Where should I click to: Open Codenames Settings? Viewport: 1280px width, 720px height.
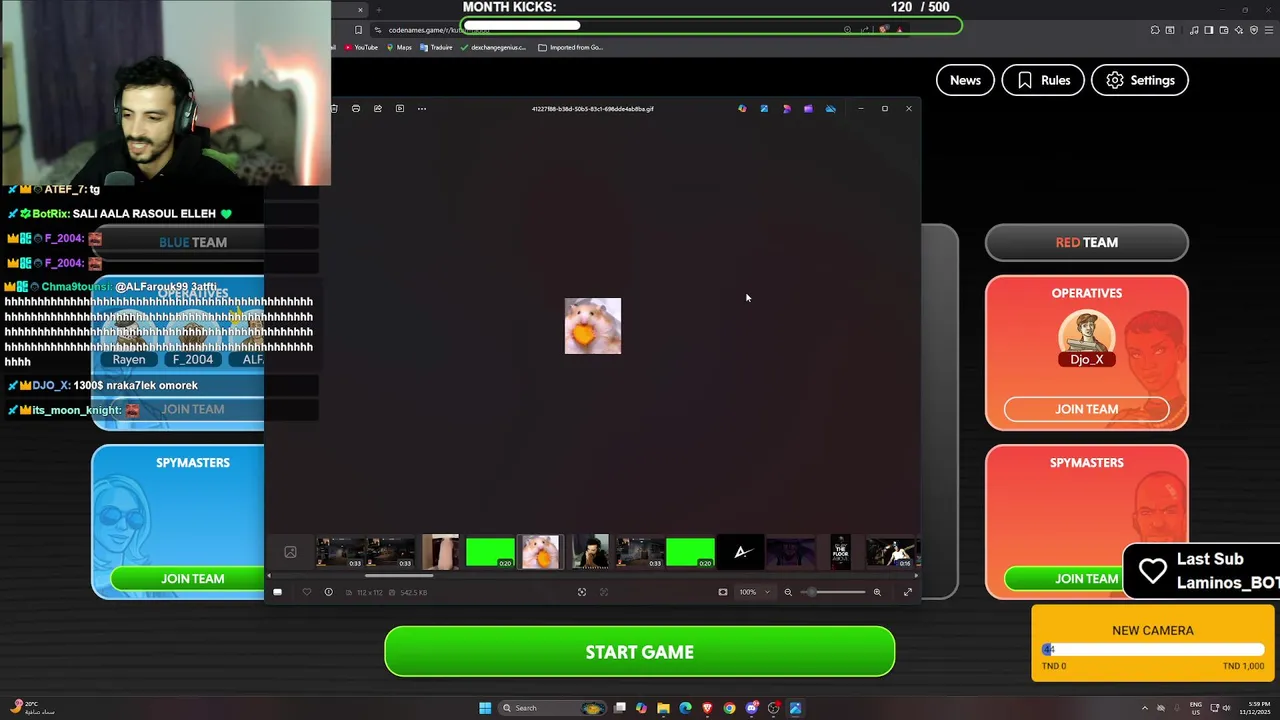[1140, 80]
